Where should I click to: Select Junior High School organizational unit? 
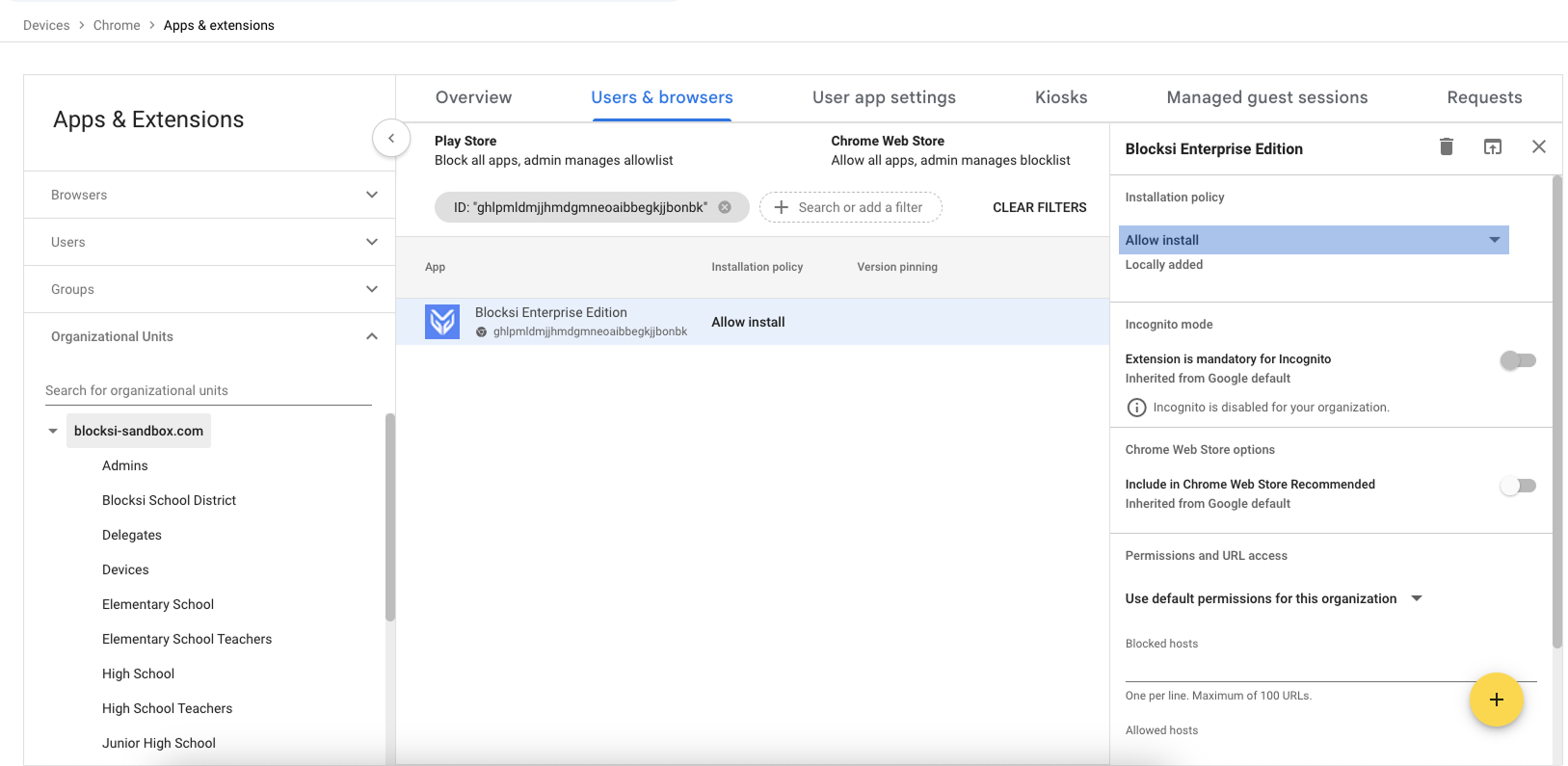tap(159, 743)
